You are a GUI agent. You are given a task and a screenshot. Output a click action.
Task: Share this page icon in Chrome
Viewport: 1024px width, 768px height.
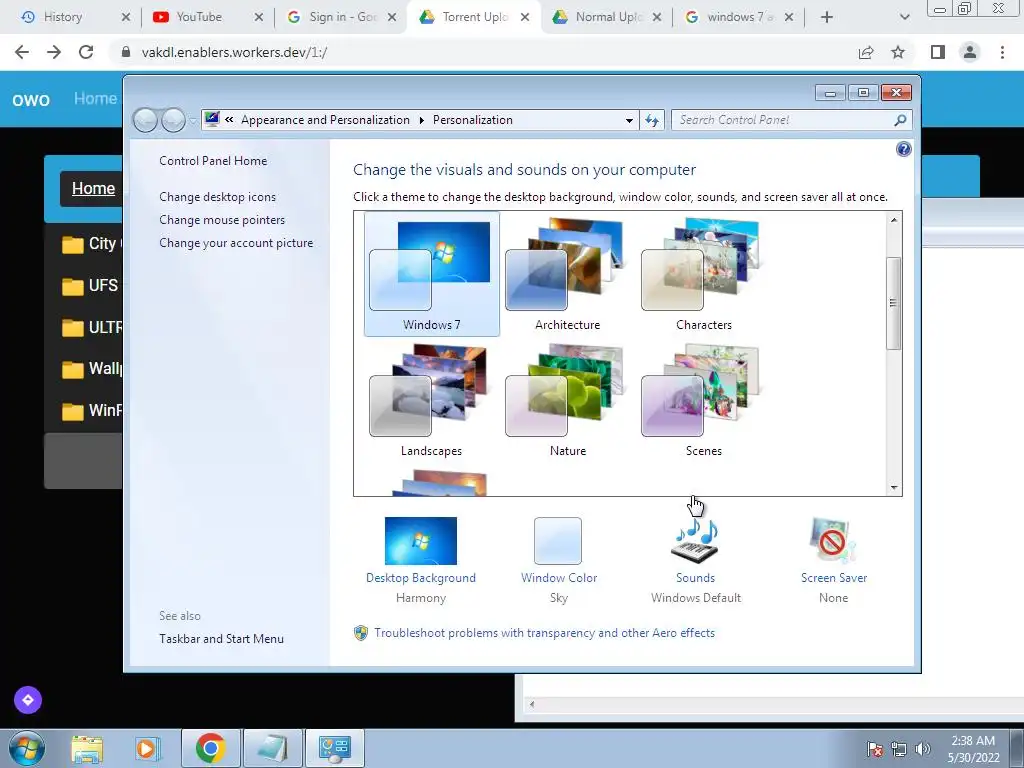tap(866, 52)
